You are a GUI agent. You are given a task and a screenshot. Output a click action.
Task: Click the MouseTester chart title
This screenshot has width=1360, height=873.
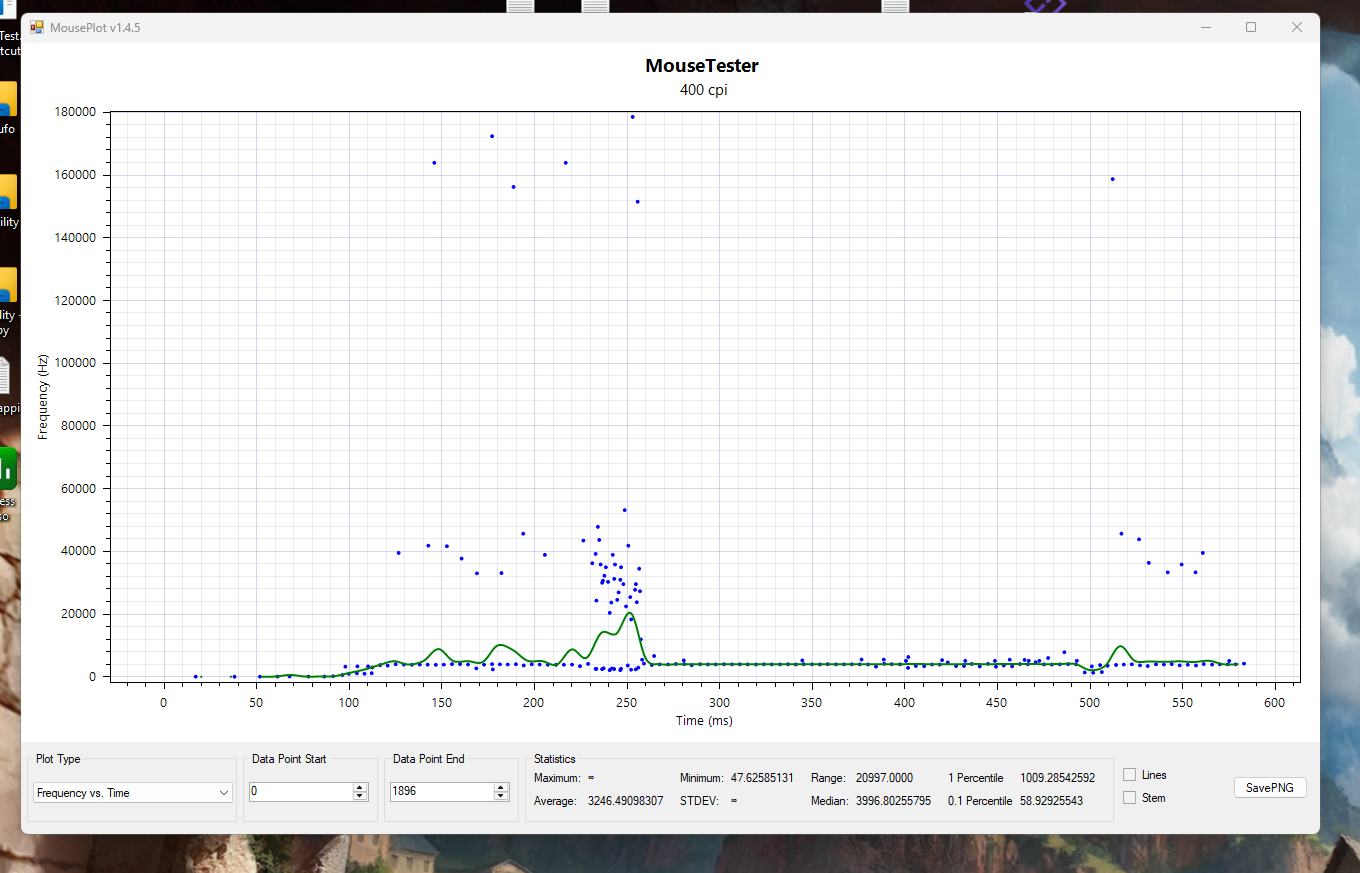point(701,66)
